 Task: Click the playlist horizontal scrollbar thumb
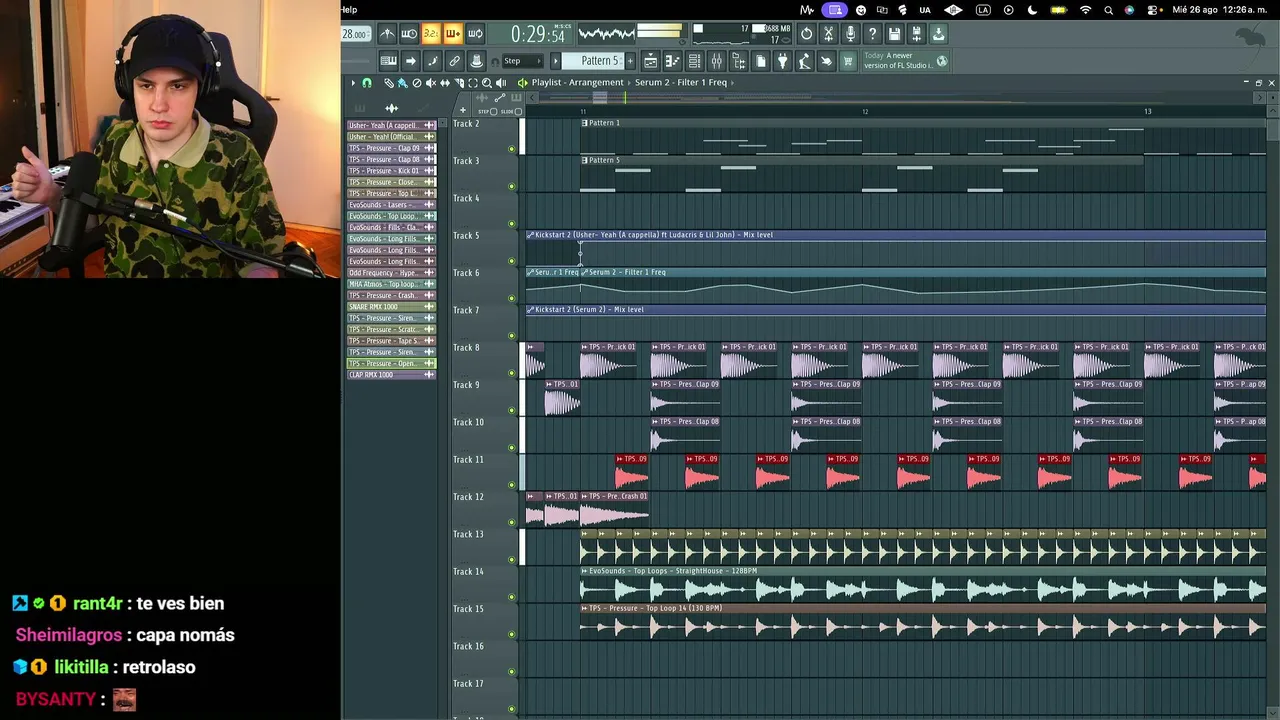point(599,97)
